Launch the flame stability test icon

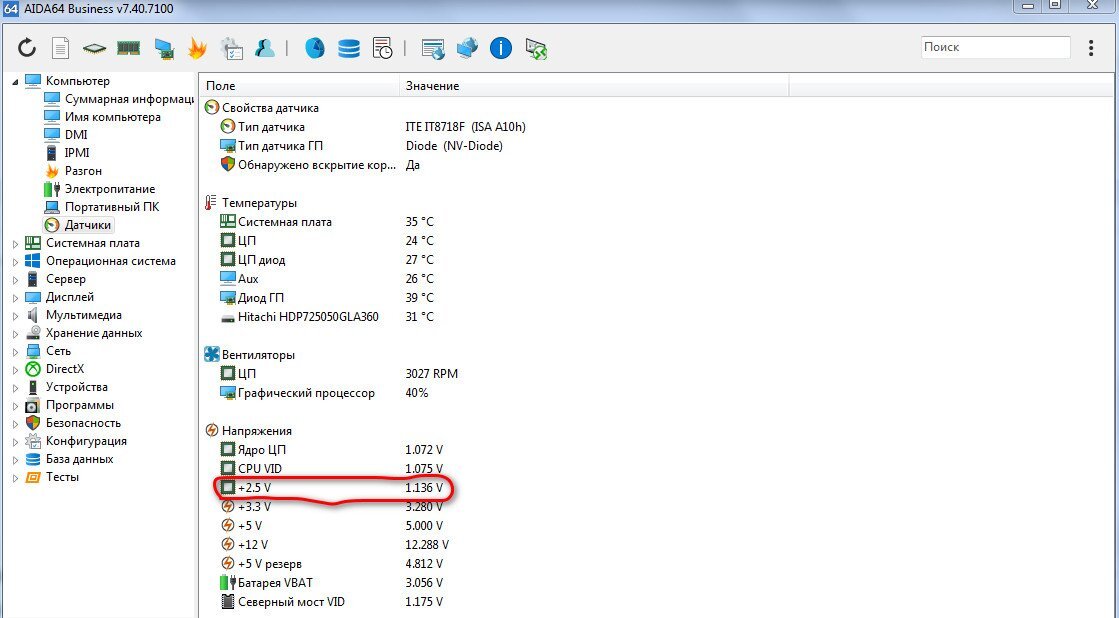click(x=197, y=48)
